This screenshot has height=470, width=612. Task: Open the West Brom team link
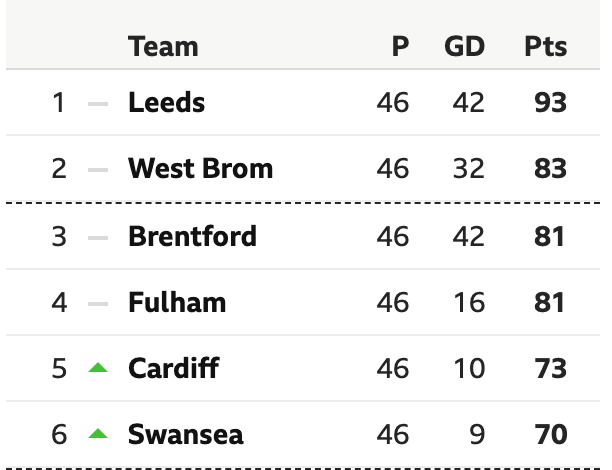click(x=201, y=168)
